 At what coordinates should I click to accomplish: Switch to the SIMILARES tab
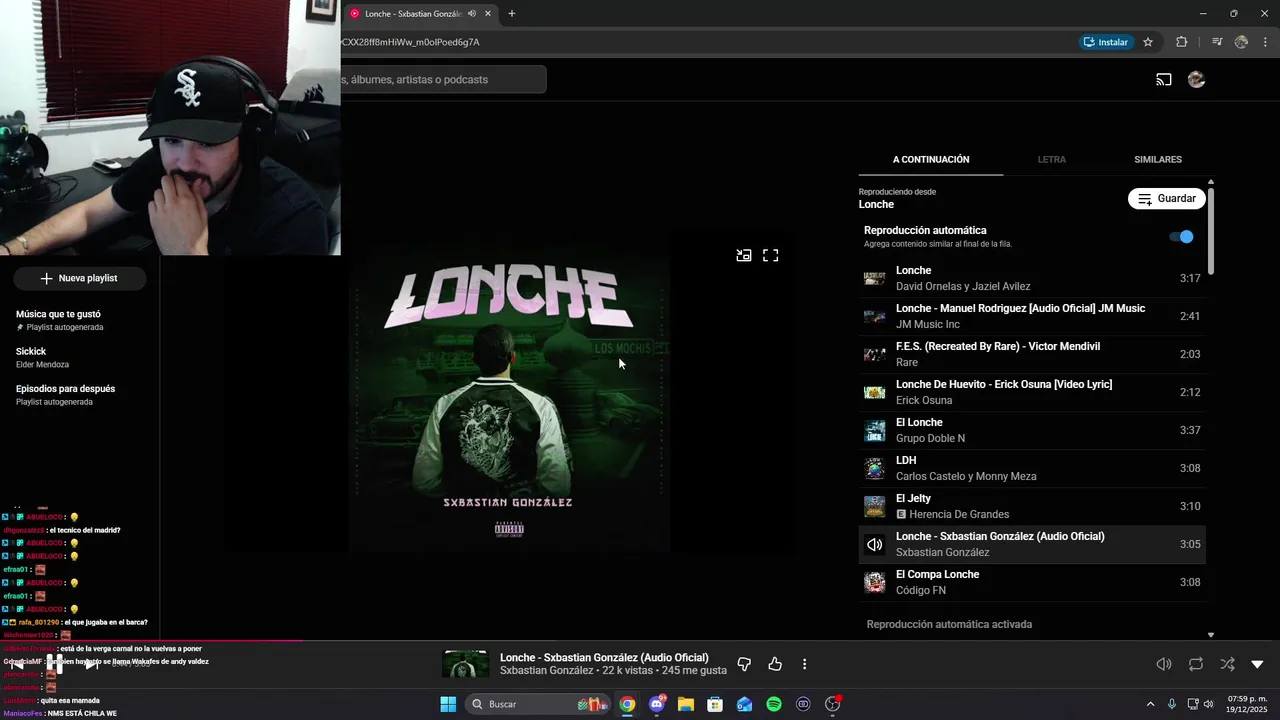(1158, 159)
